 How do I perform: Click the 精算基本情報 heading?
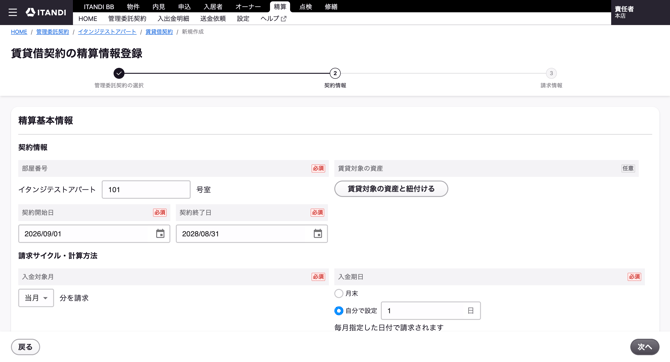coord(46,121)
